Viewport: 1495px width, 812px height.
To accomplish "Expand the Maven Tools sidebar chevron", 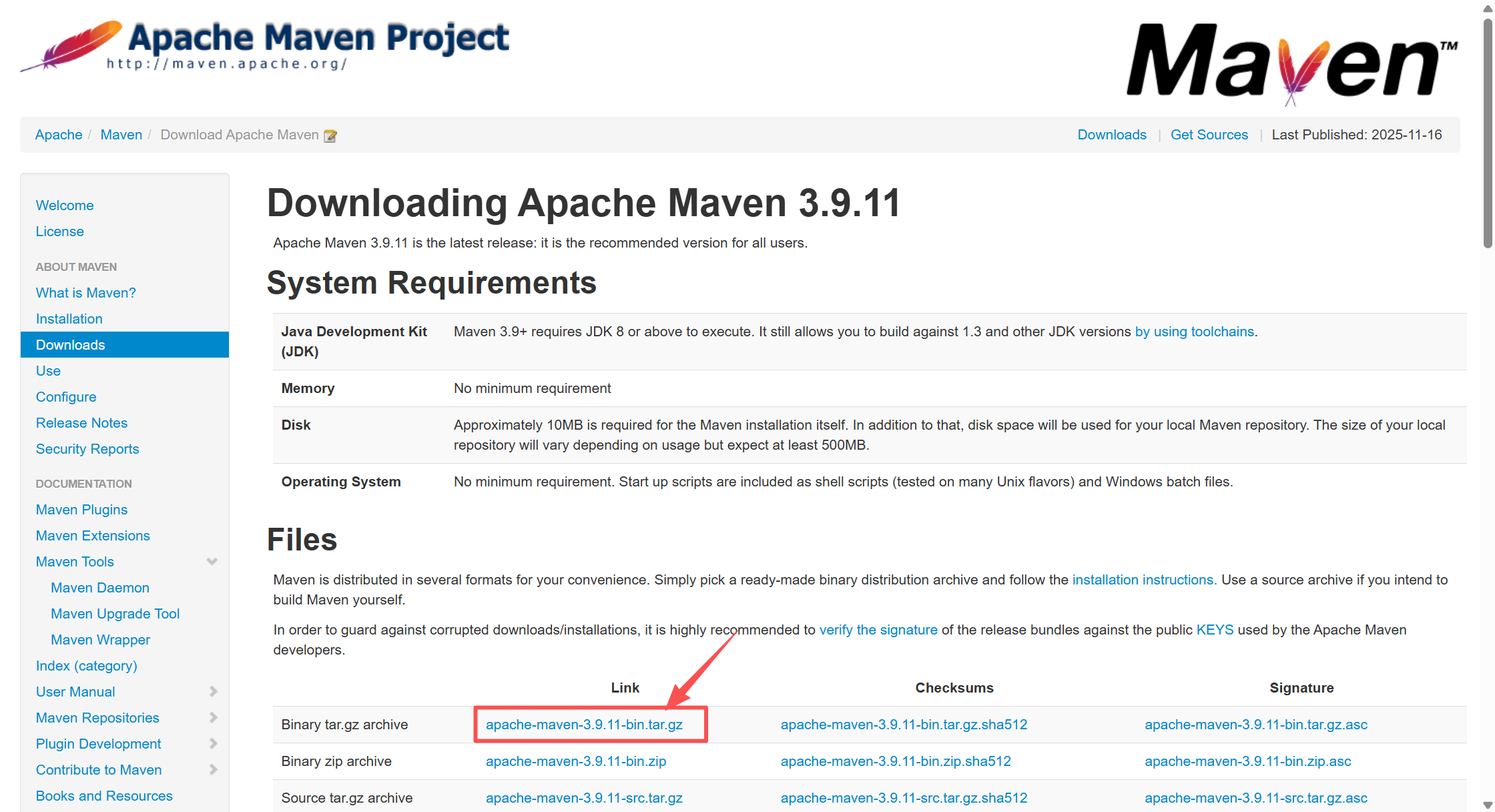I will point(212,562).
